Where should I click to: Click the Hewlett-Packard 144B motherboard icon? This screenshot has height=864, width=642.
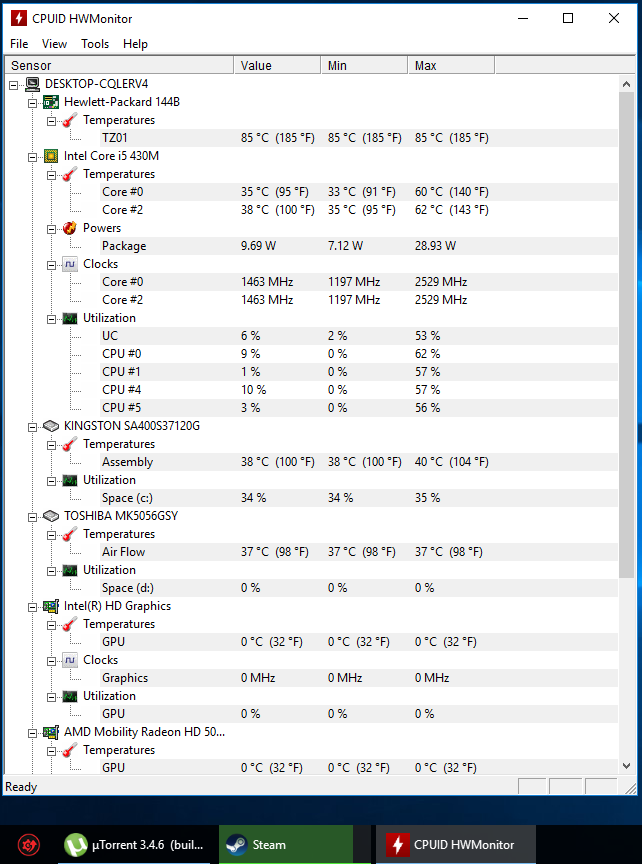point(51,102)
